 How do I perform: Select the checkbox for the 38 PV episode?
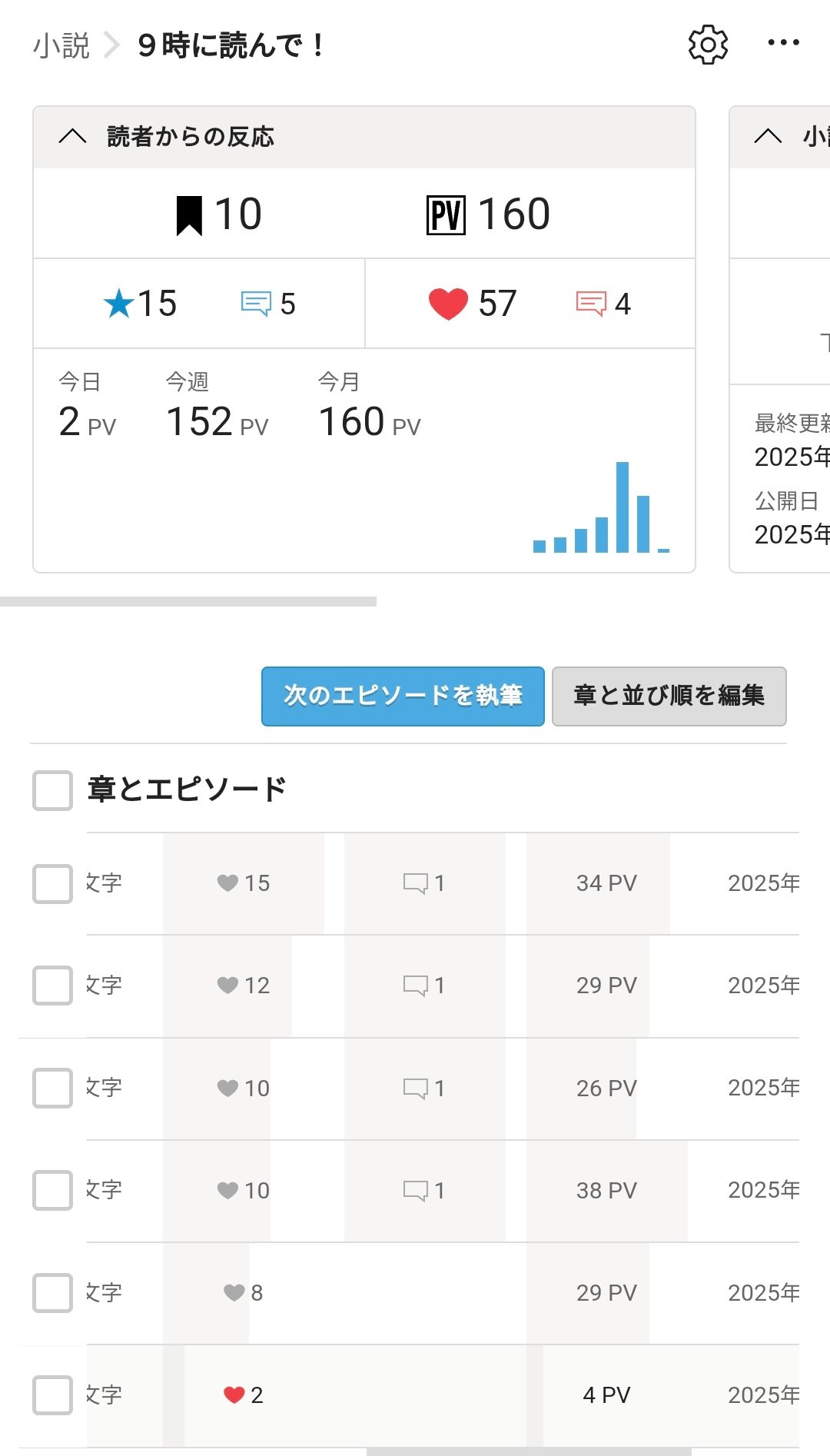(x=52, y=1190)
